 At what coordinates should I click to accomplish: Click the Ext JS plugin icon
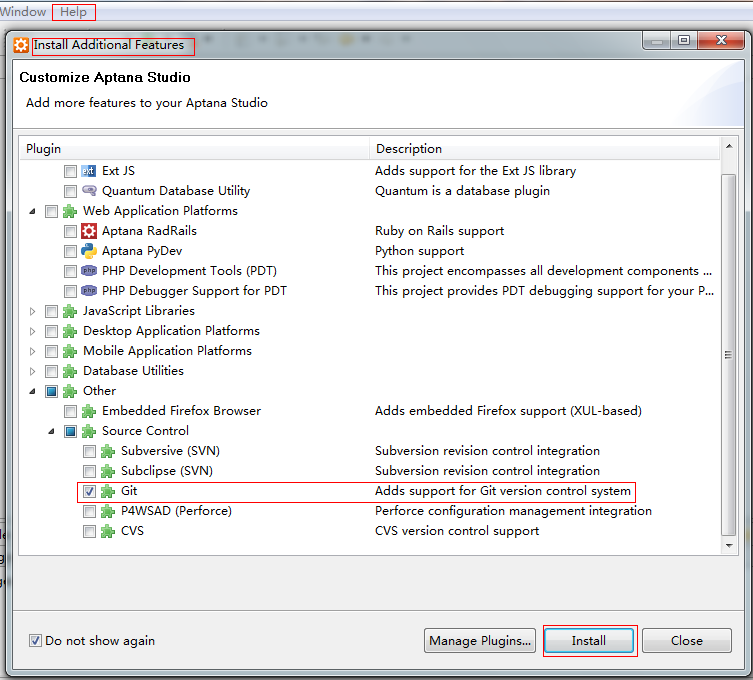pos(89,171)
